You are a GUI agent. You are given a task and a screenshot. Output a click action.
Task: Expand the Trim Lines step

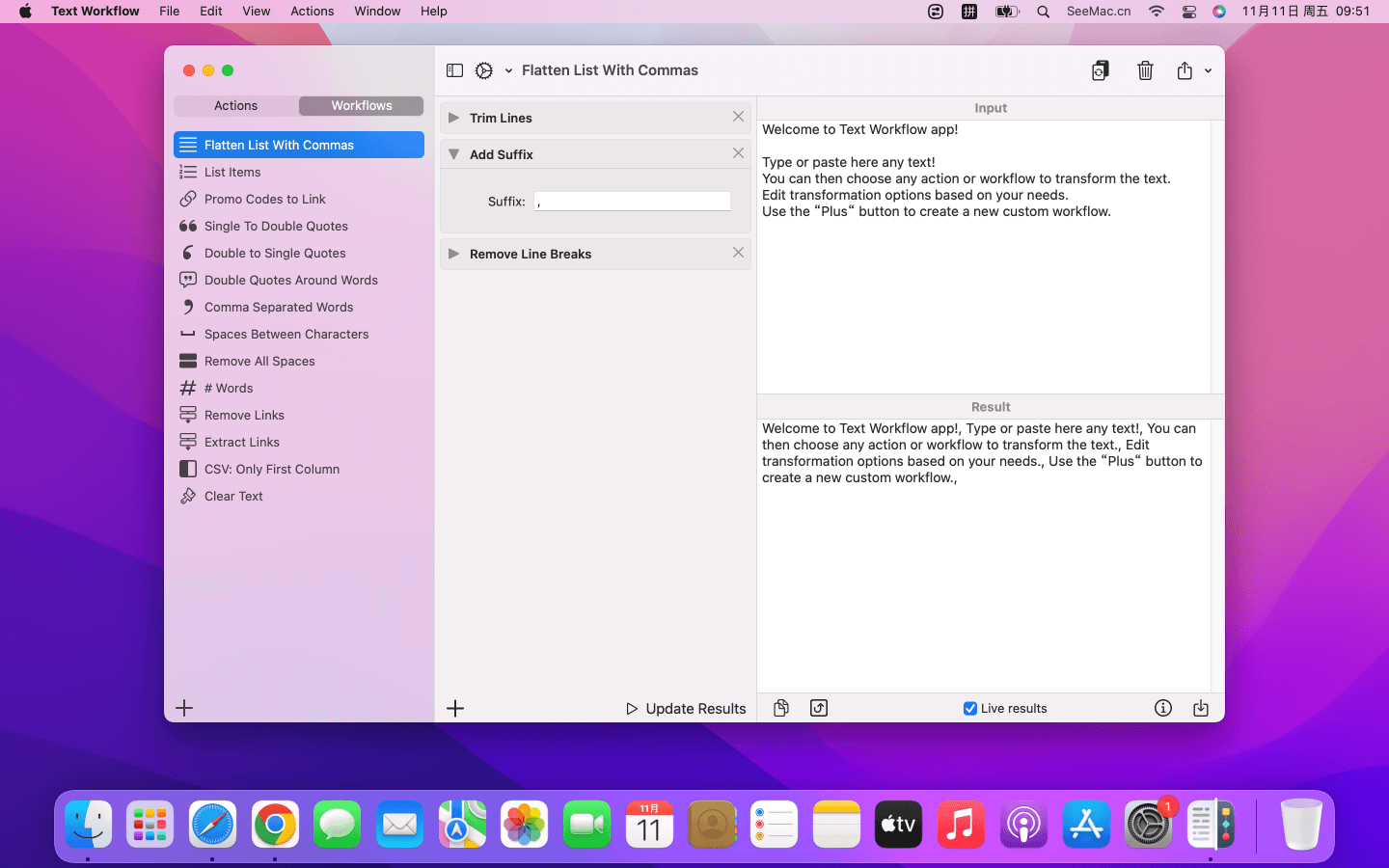click(x=453, y=118)
